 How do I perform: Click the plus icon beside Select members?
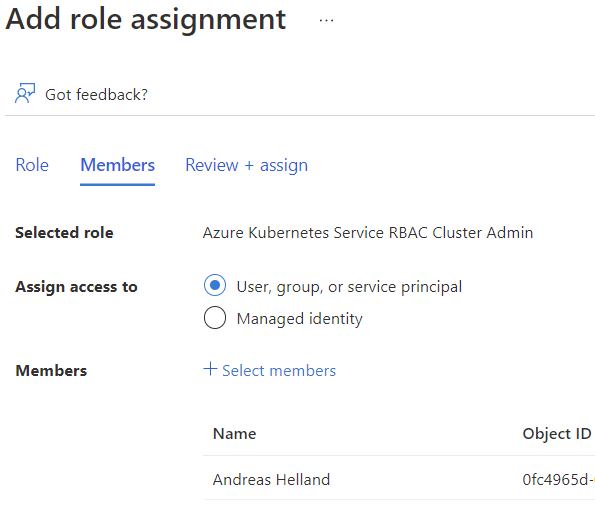pyautogui.click(x=210, y=369)
